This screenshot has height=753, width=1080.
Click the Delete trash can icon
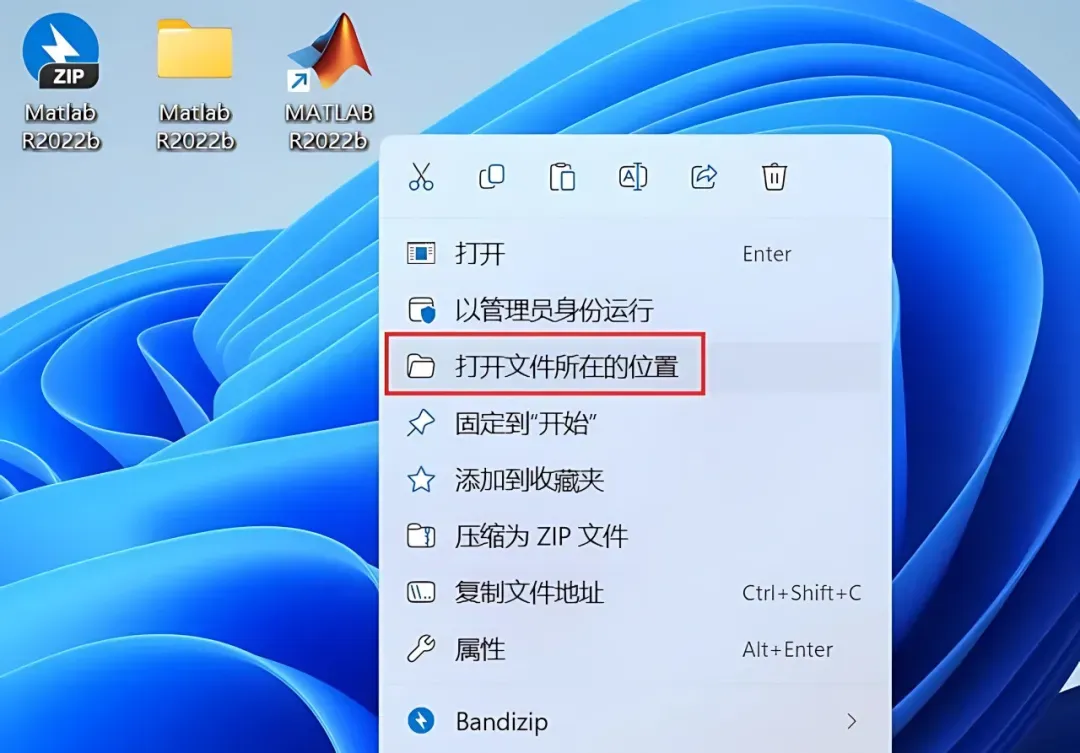pyautogui.click(x=774, y=177)
